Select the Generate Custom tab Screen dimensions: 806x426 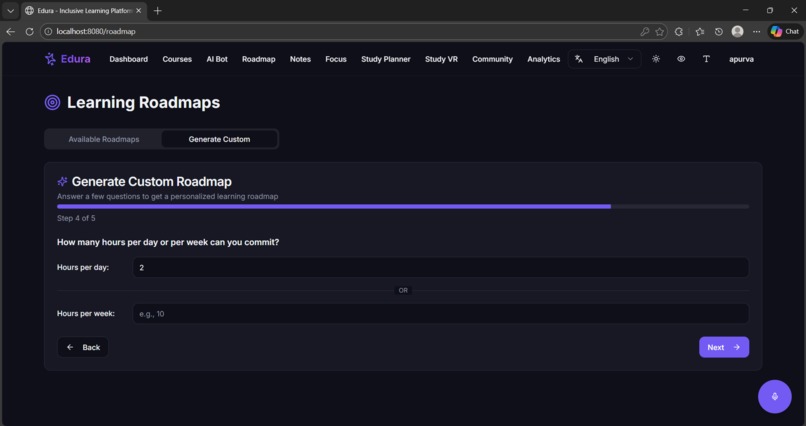219,139
